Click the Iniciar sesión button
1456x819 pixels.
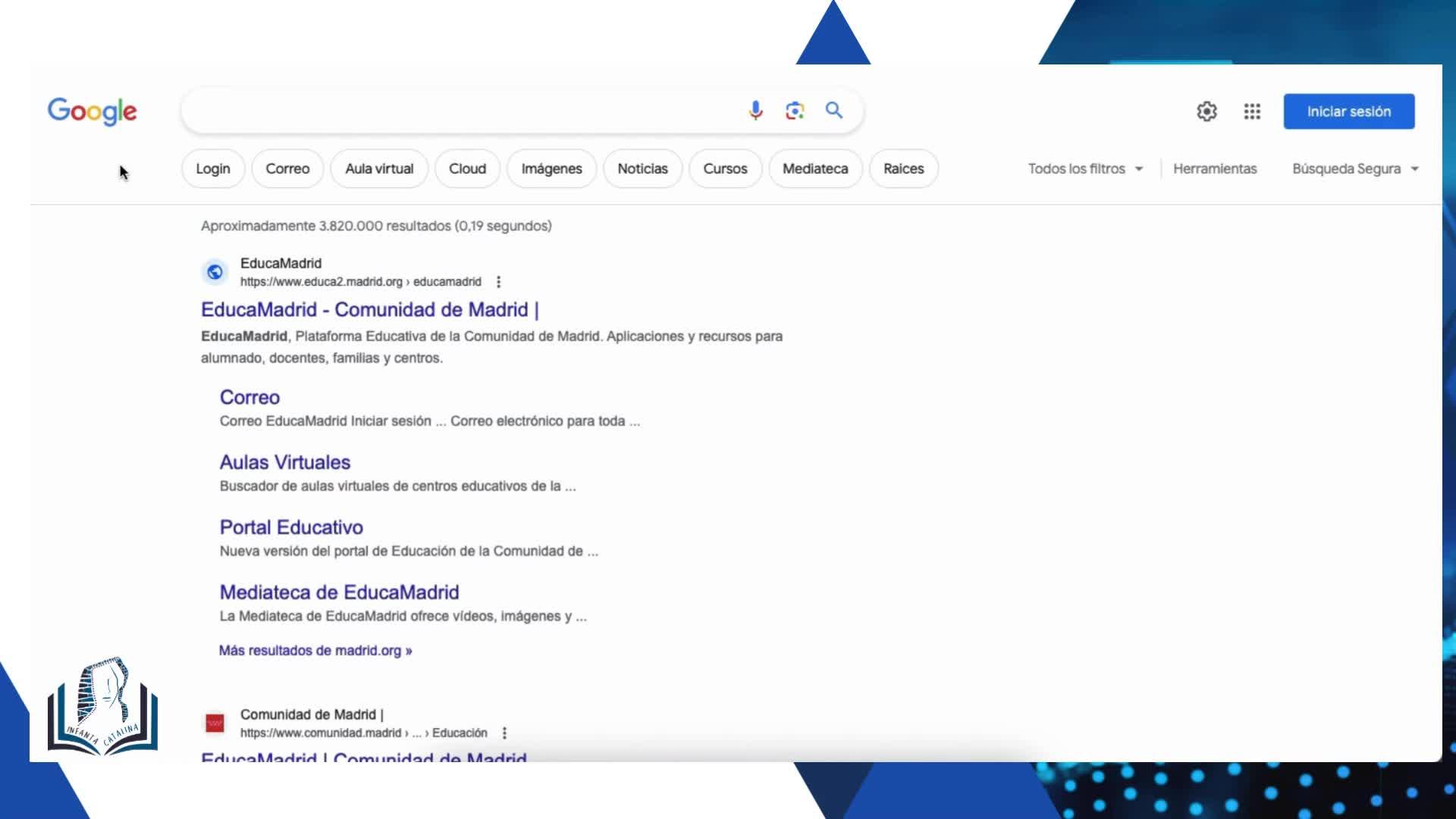1348,111
